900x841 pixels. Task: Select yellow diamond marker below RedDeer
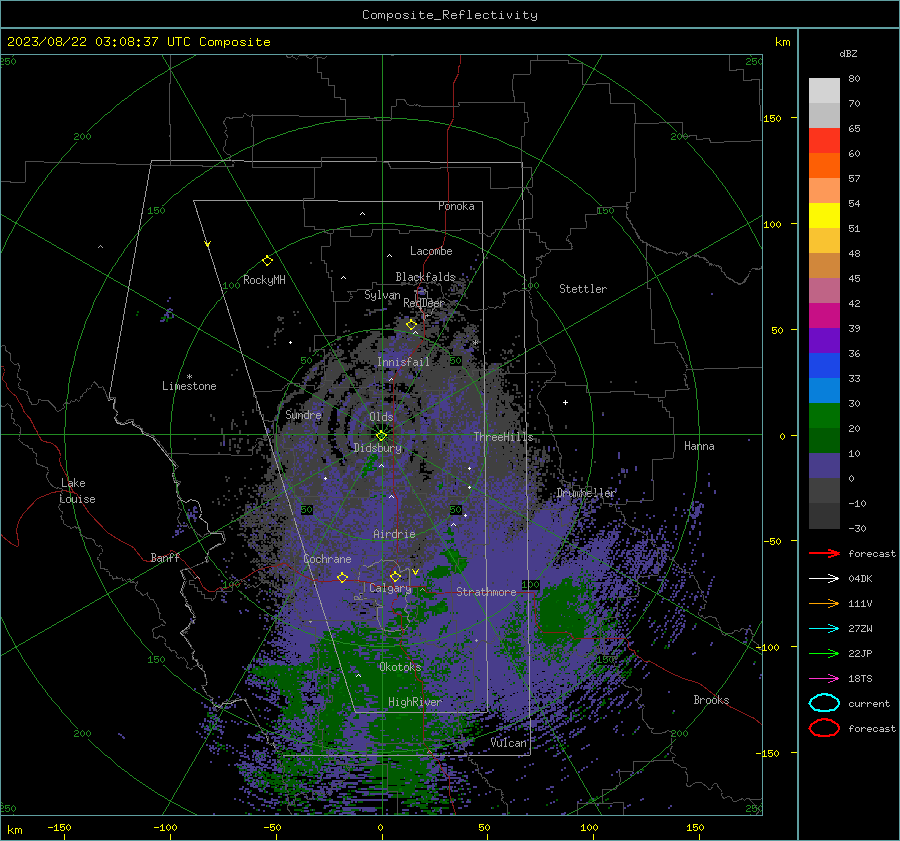click(411, 325)
